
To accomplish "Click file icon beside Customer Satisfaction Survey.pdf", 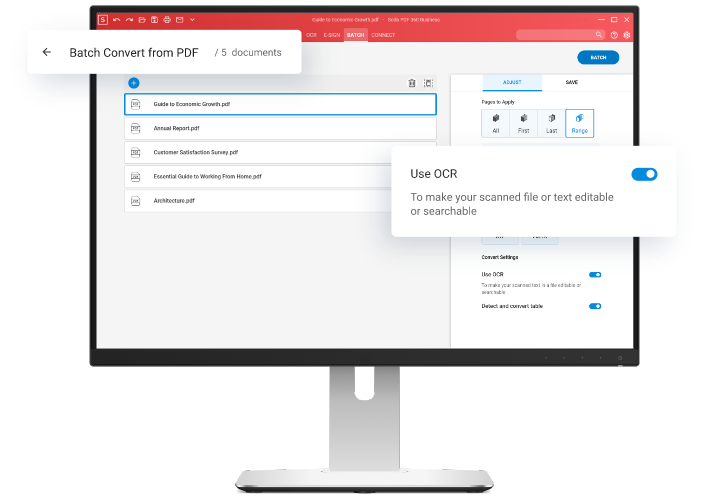I will click(136, 153).
